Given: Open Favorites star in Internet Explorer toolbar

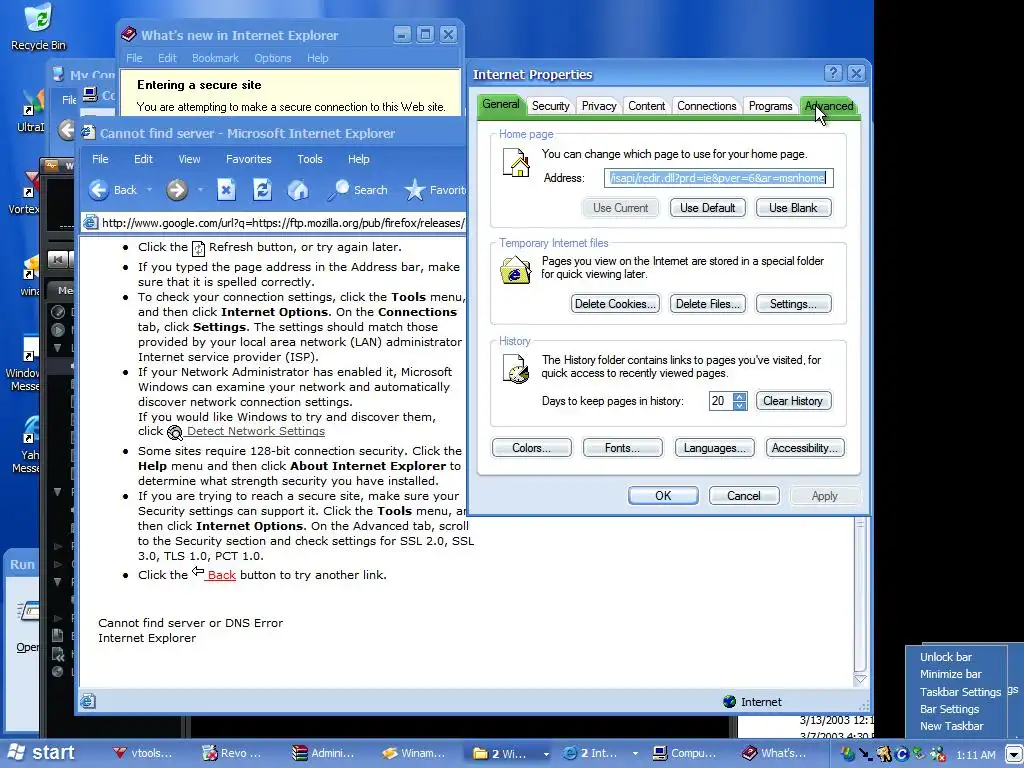Looking at the screenshot, I should coord(415,190).
